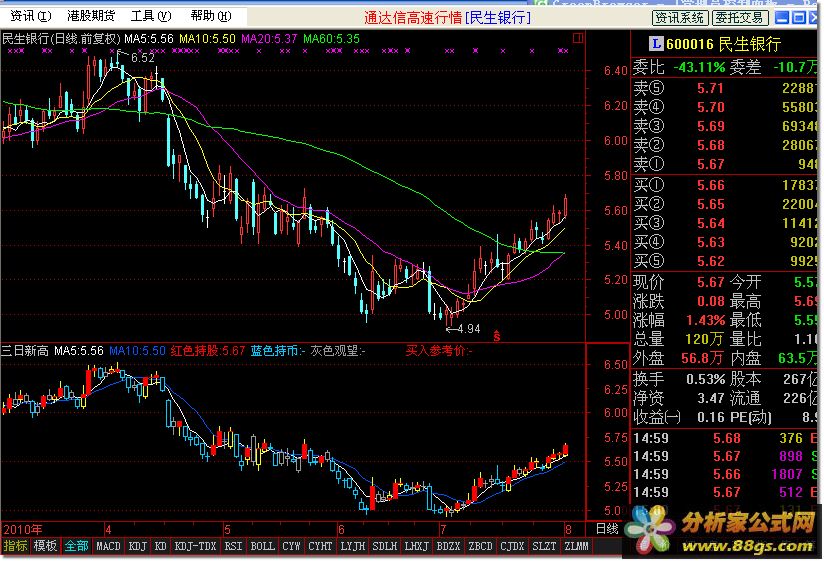Image resolution: width=824 pixels, height=561 pixels.
Task: Select the 指标 tab
Action: click(x=15, y=546)
